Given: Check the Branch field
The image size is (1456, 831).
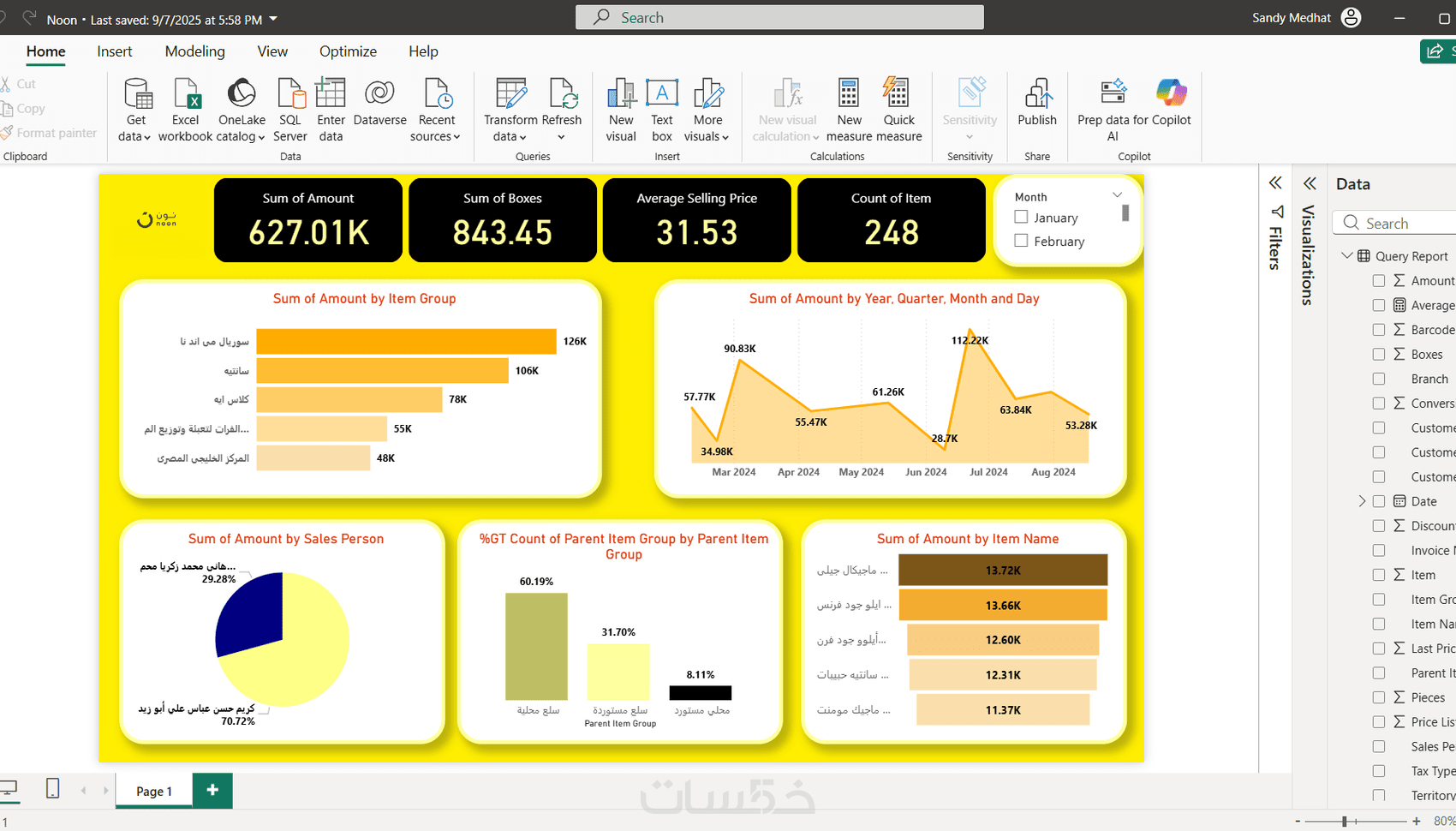Looking at the screenshot, I should (1378, 379).
